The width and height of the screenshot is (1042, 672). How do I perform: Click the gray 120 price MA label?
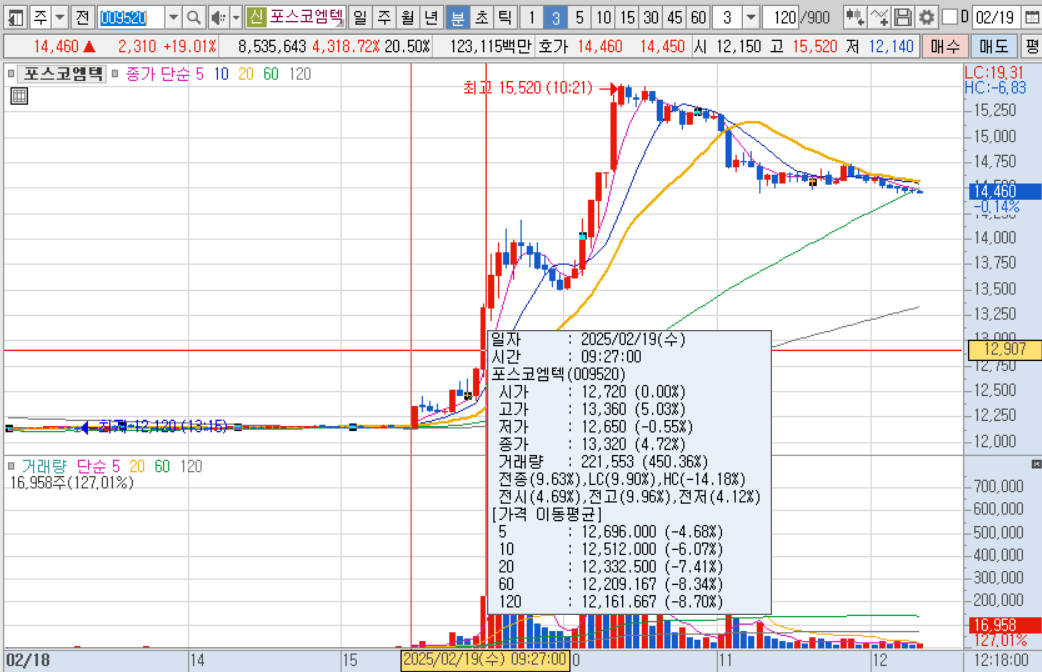(300, 74)
